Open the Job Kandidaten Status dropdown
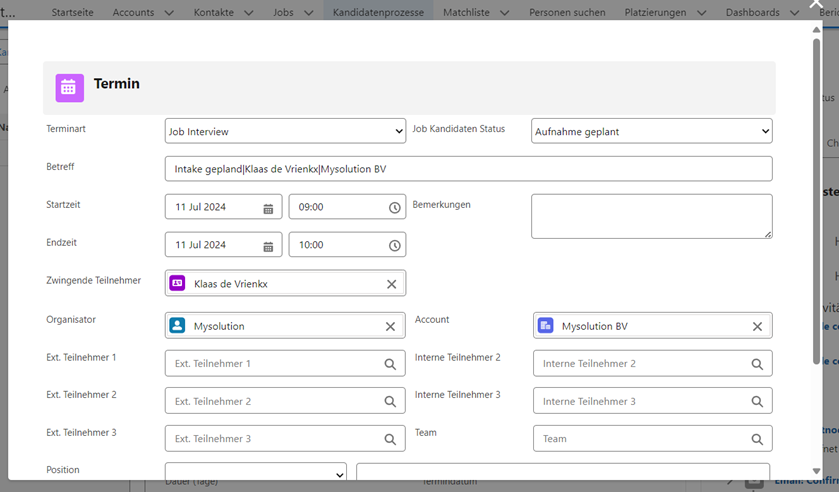The image size is (839, 492). [x=651, y=131]
